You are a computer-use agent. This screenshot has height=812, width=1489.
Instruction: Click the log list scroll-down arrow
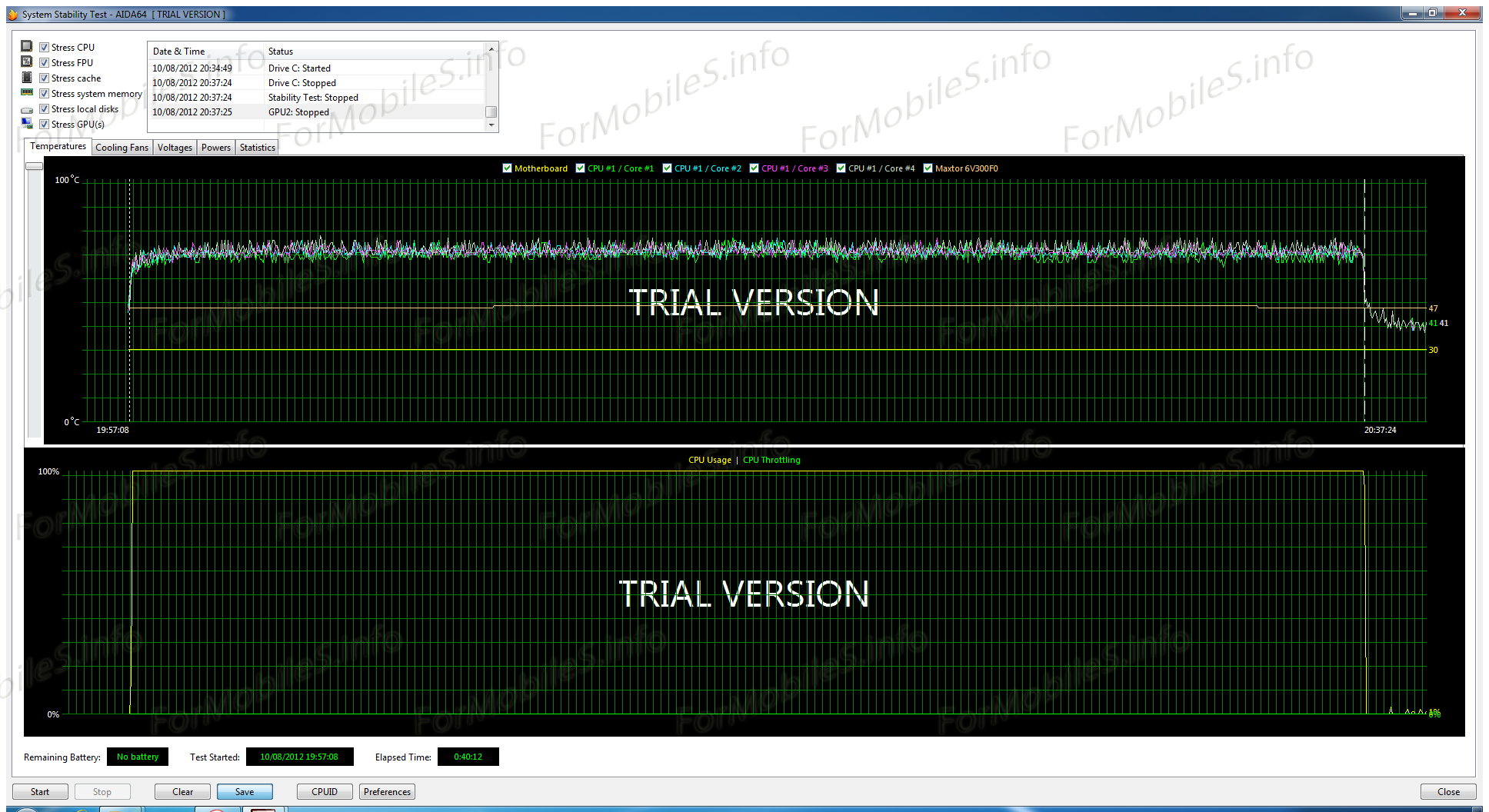(x=491, y=125)
